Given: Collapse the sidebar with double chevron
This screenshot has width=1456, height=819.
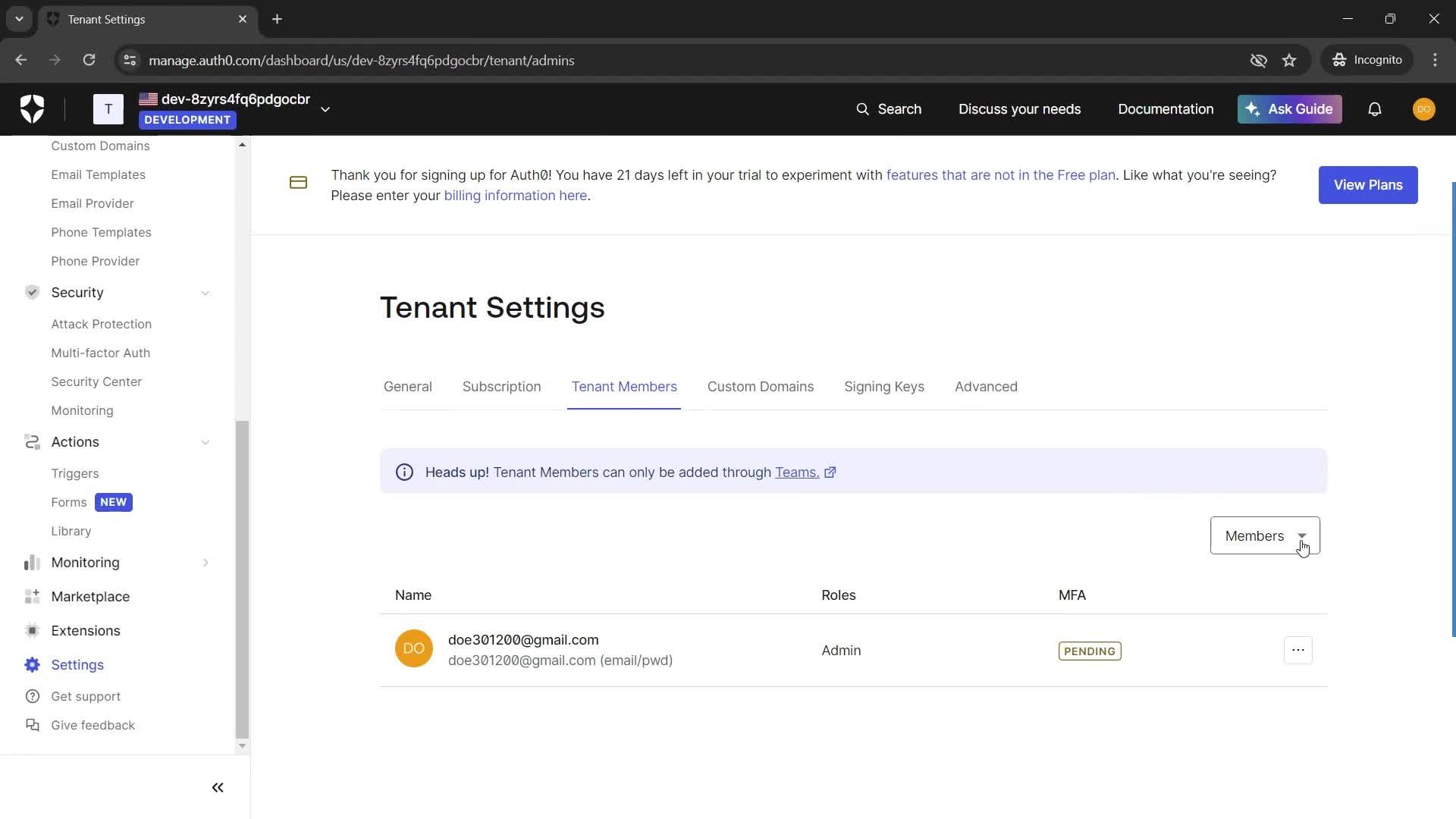Looking at the screenshot, I should (218, 788).
